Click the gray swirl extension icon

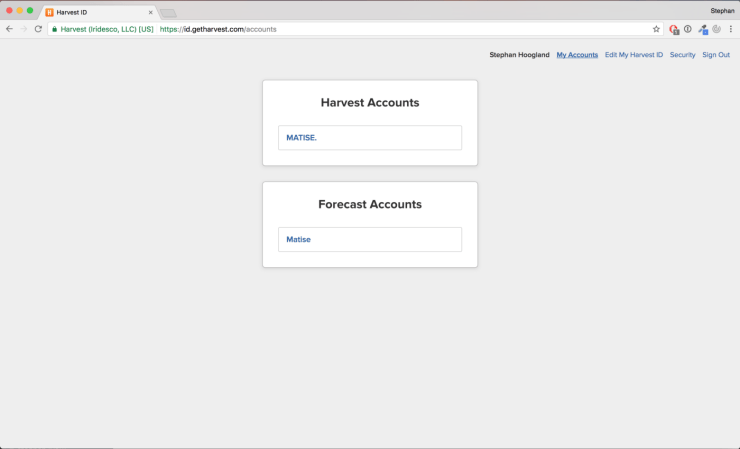click(x=716, y=29)
